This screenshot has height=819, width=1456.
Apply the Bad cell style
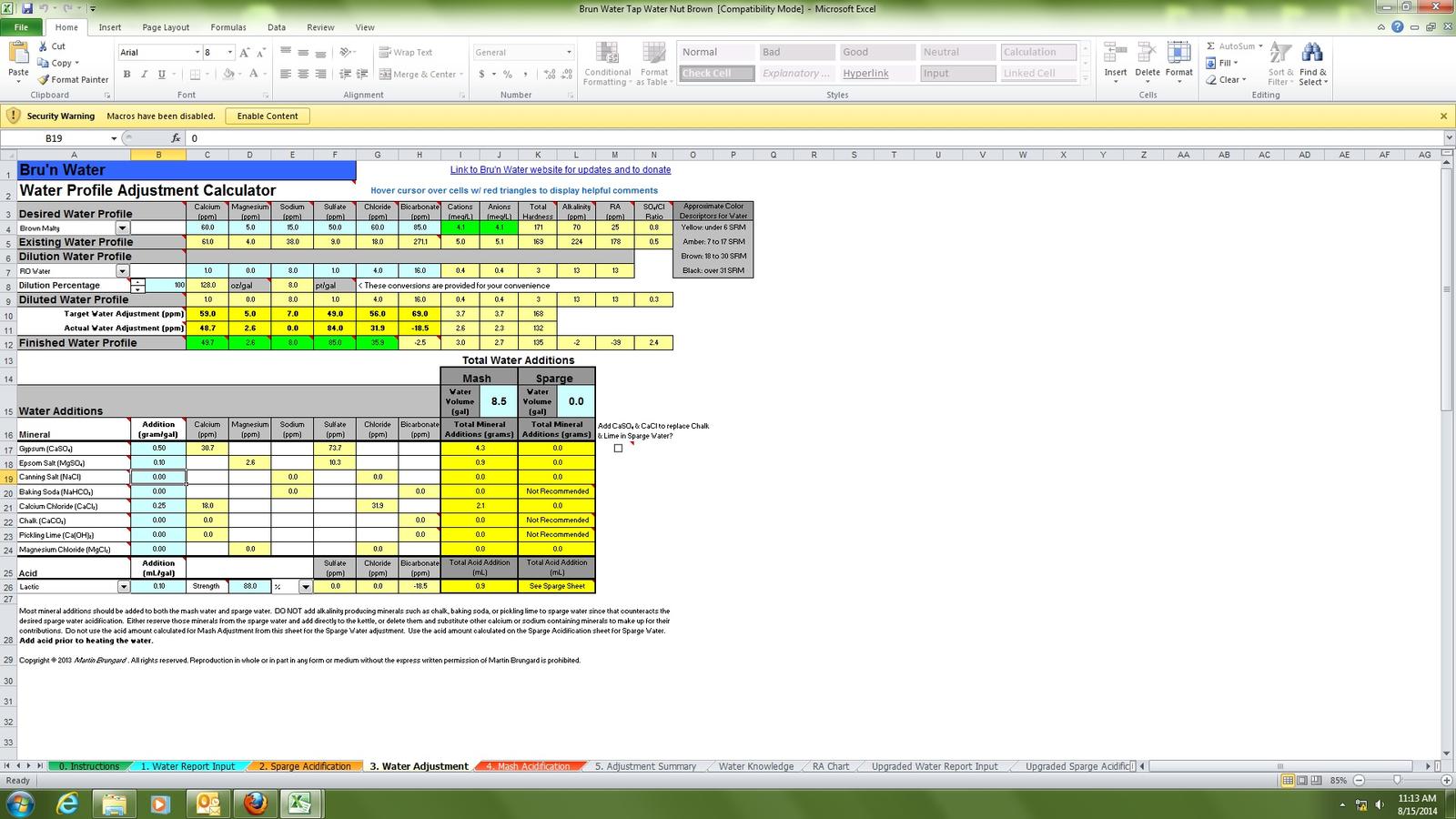click(797, 52)
